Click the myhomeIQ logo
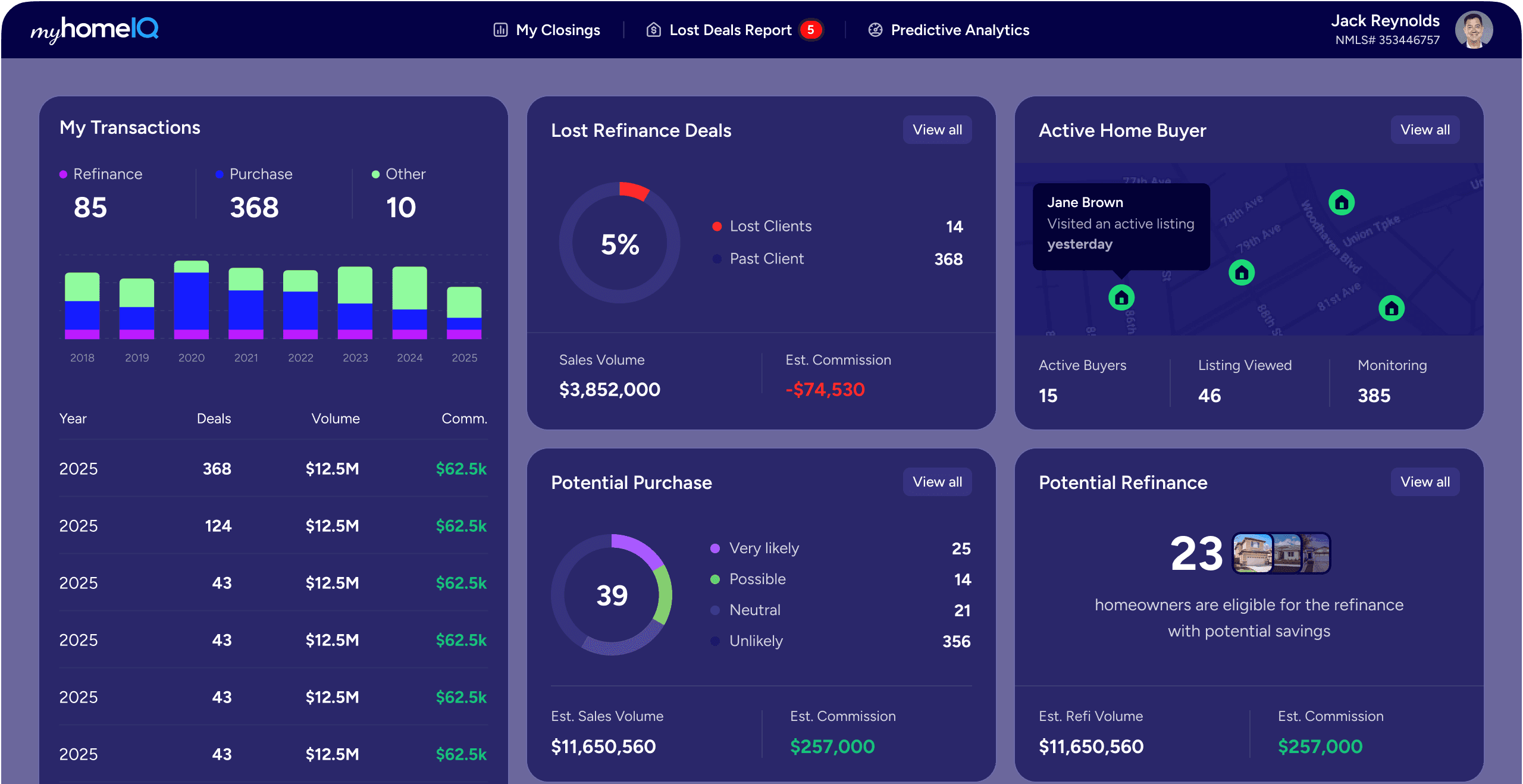 point(95,29)
